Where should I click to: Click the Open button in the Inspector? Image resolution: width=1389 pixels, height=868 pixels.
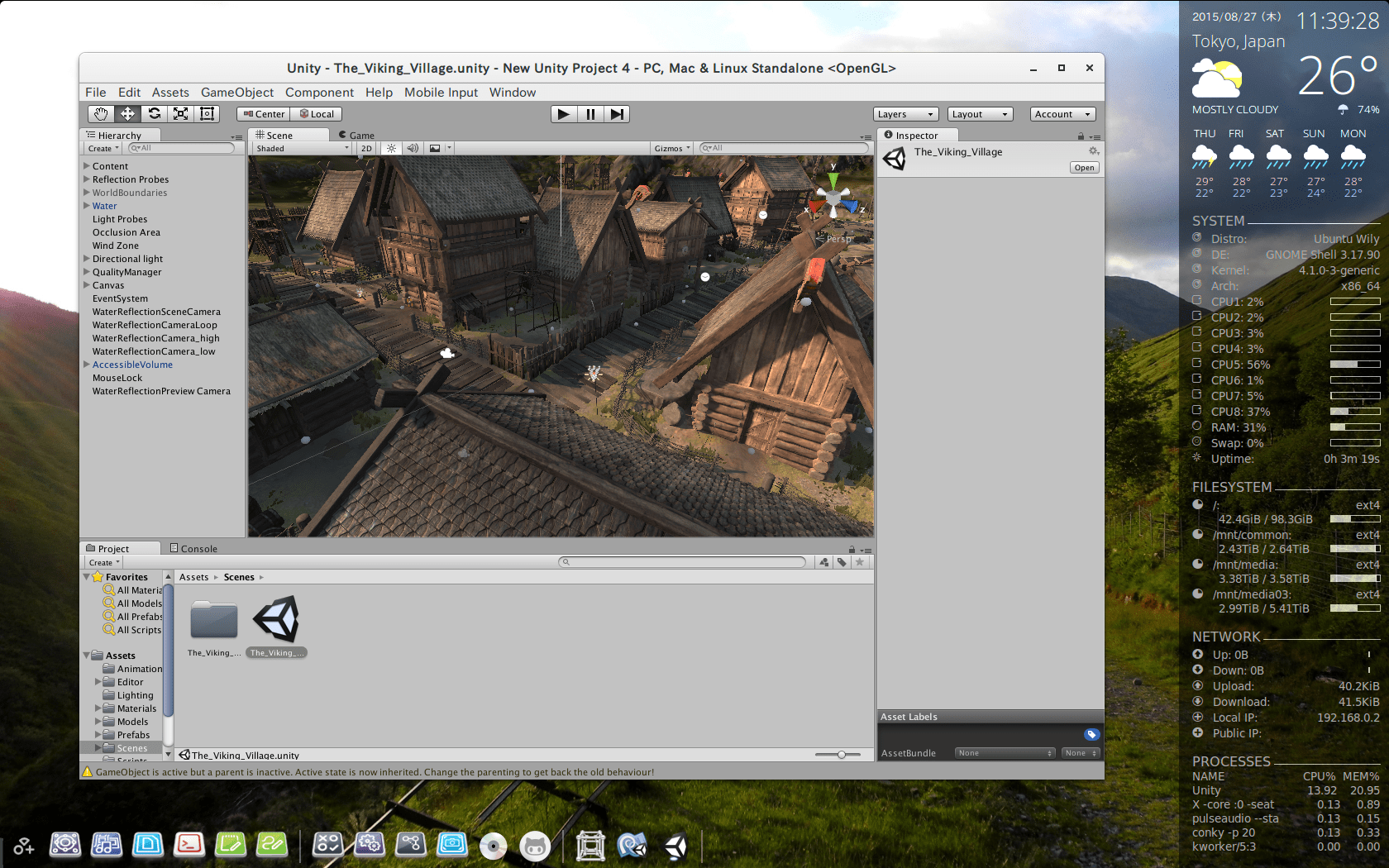1084,167
